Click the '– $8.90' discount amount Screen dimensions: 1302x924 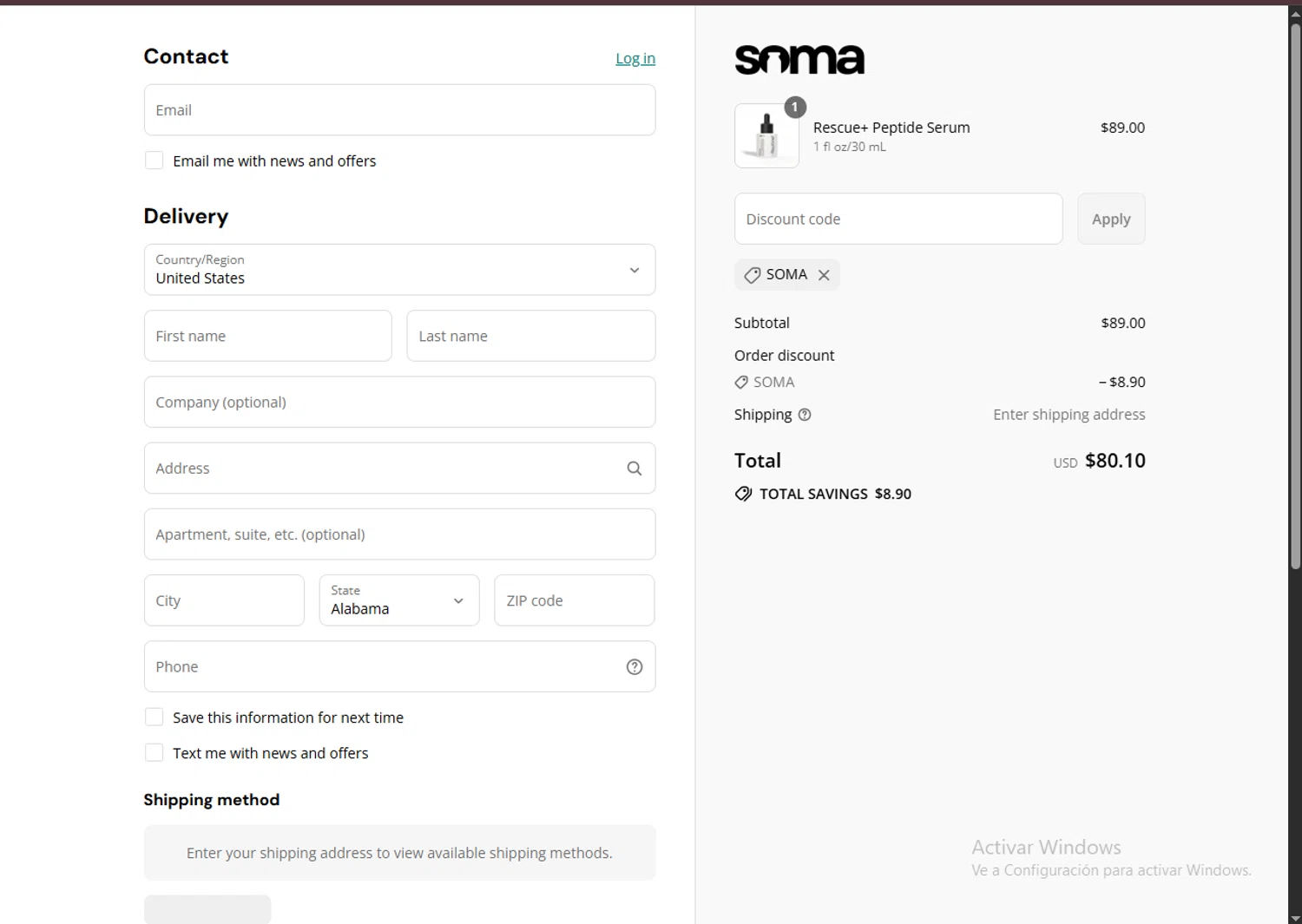(1122, 382)
